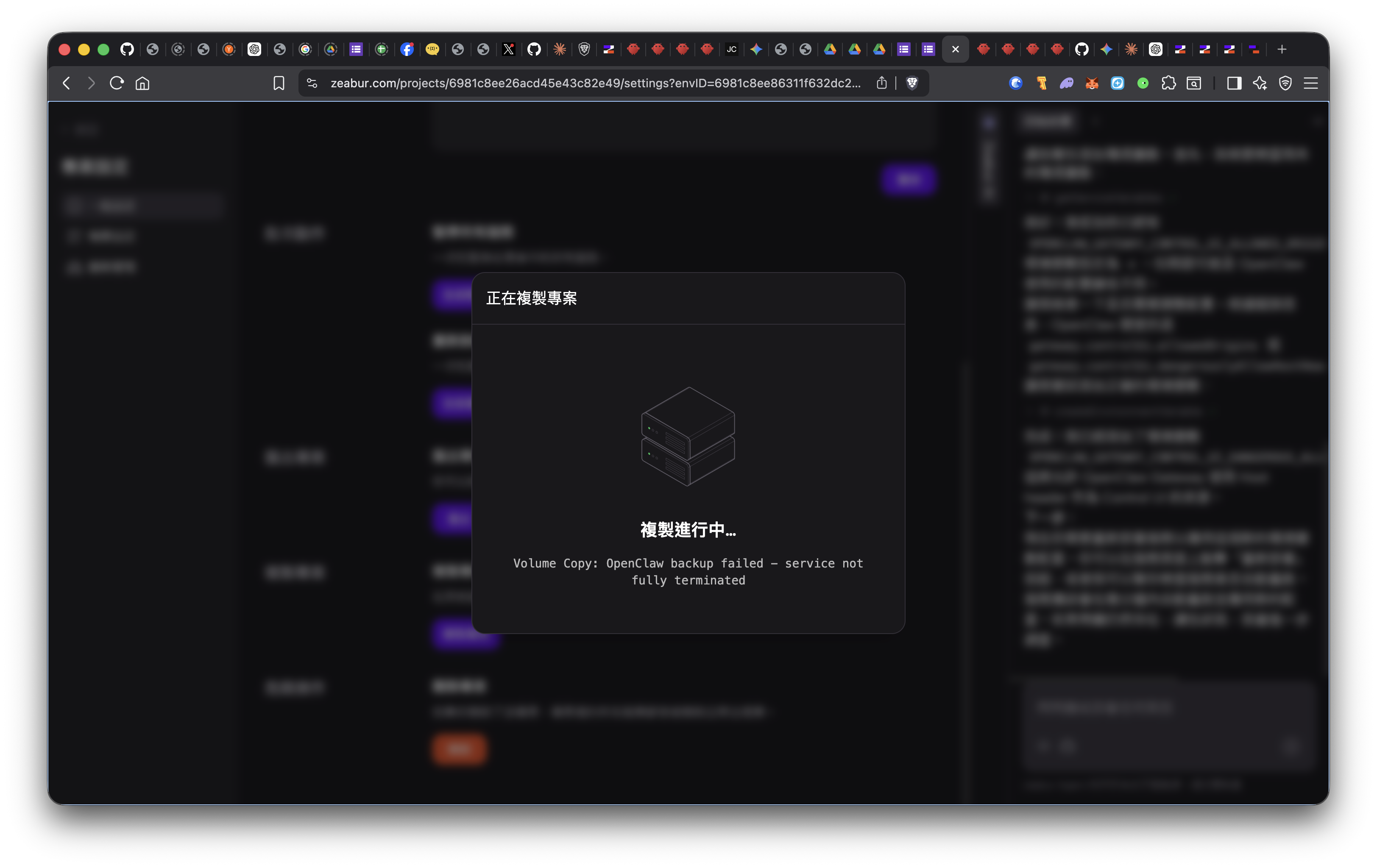Viewport: 1377px width, 868px height.
Task: Switch to the X (Twitter) tab
Action: pos(508,50)
